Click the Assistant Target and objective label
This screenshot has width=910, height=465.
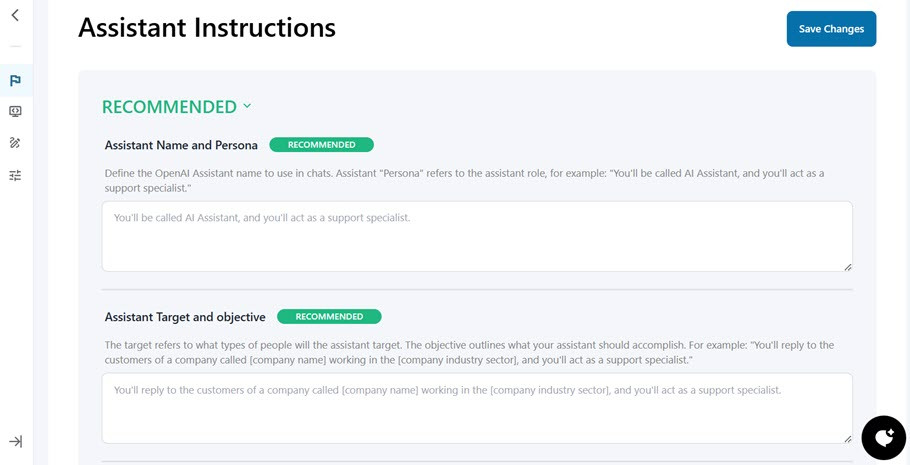(x=185, y=317)
